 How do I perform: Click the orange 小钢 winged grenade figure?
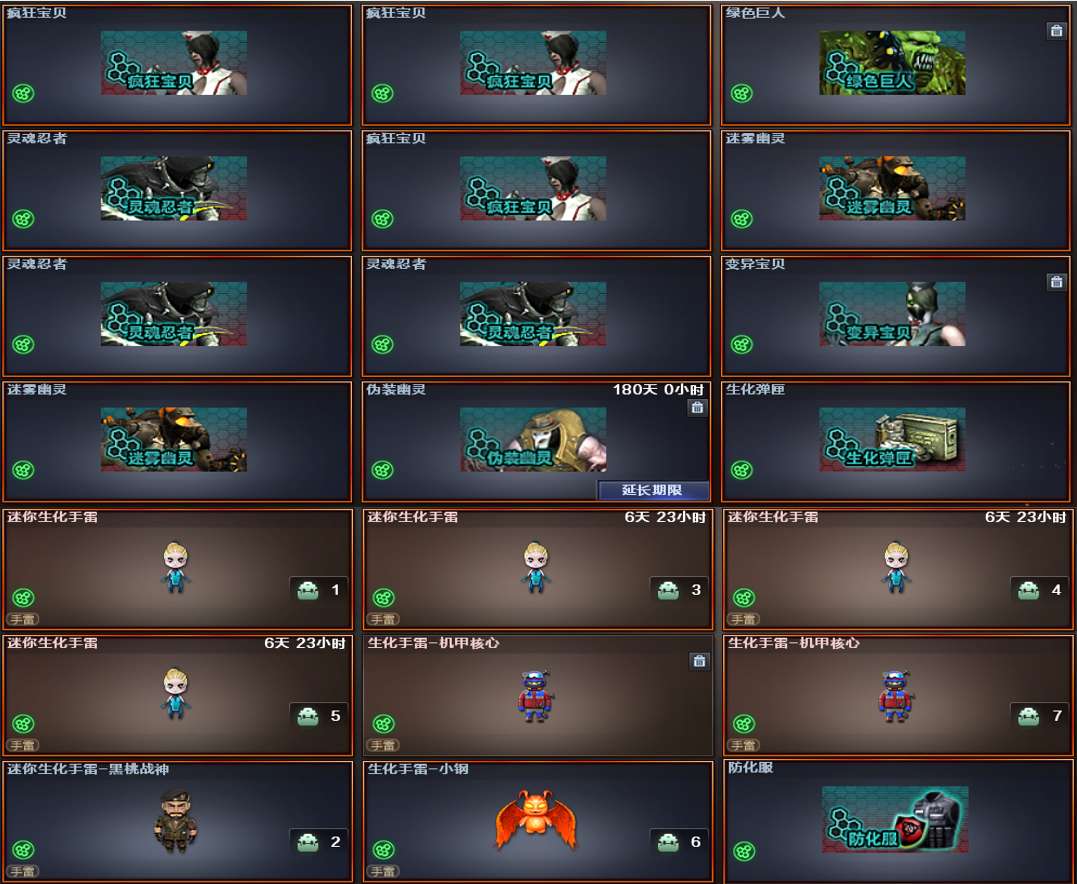tap(536, 819)
